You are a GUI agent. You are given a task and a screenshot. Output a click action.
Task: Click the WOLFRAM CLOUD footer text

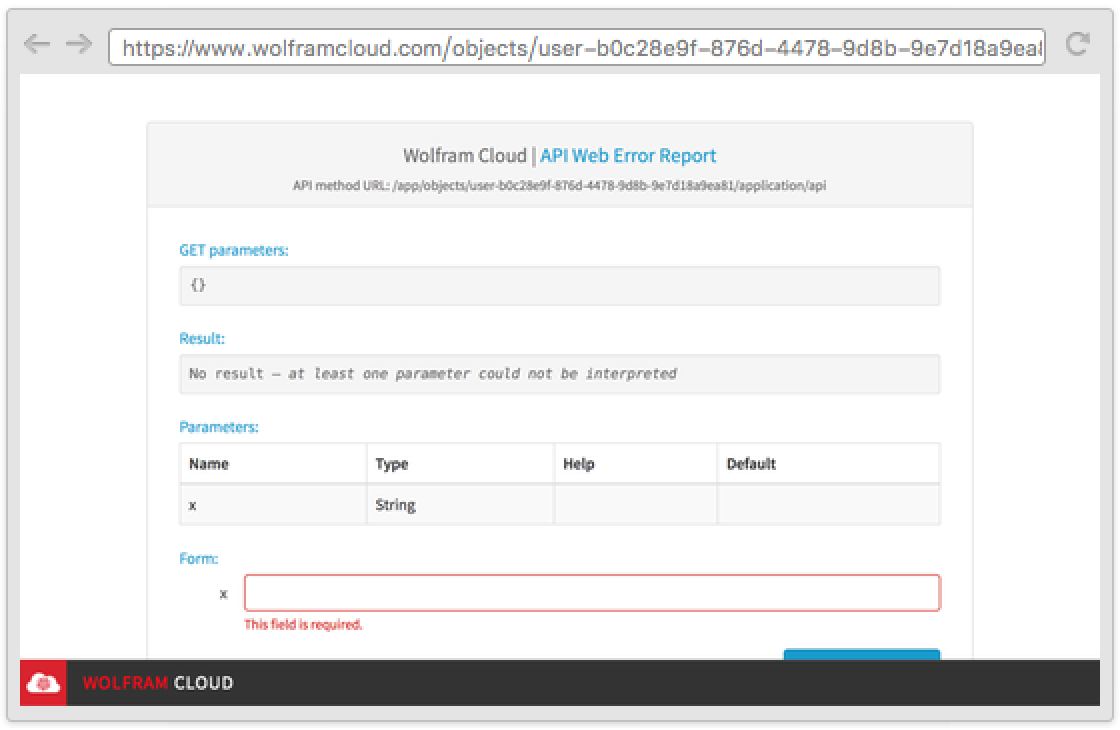click(158, 683)
